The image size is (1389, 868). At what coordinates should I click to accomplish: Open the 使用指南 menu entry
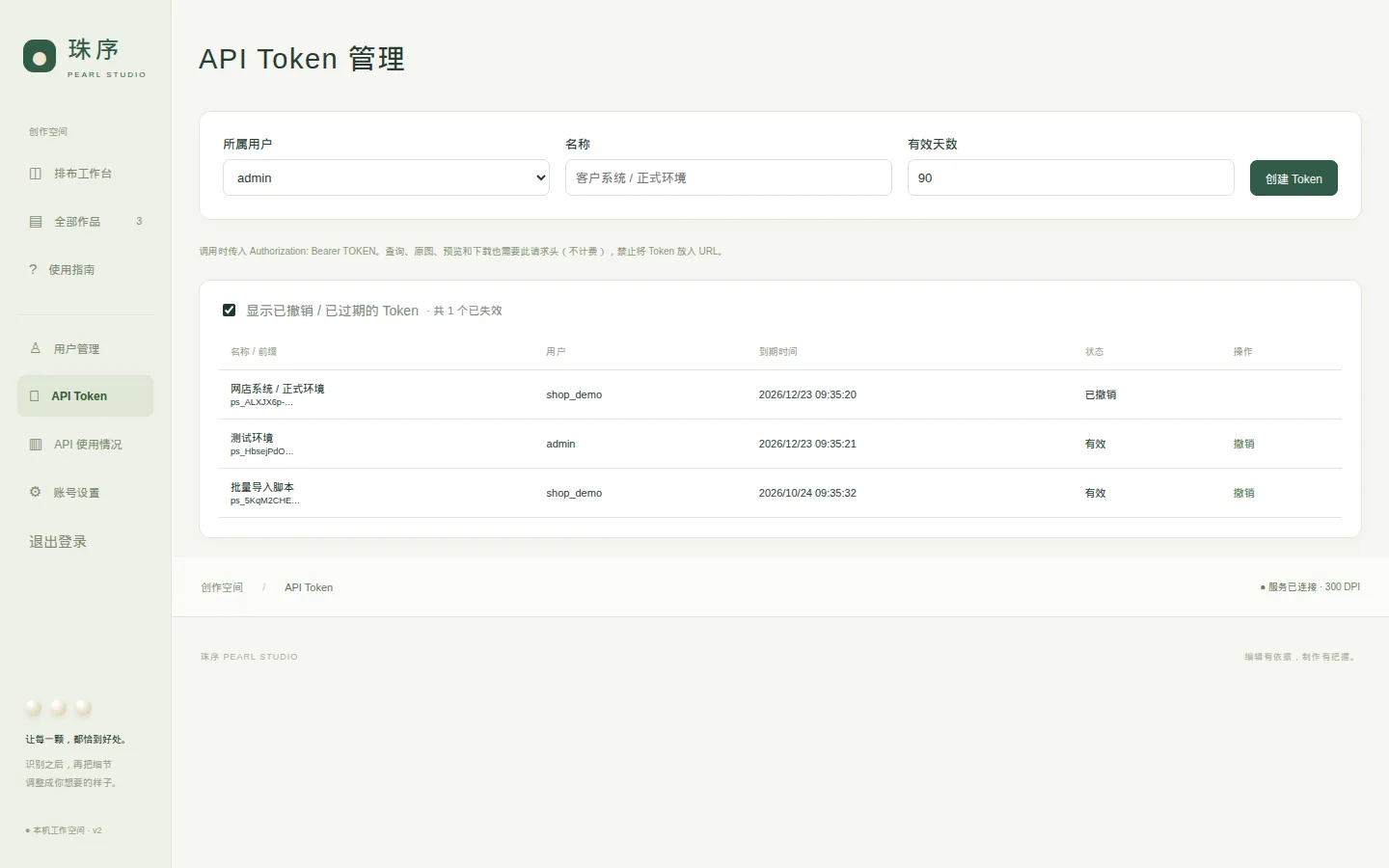coord(85,270)
